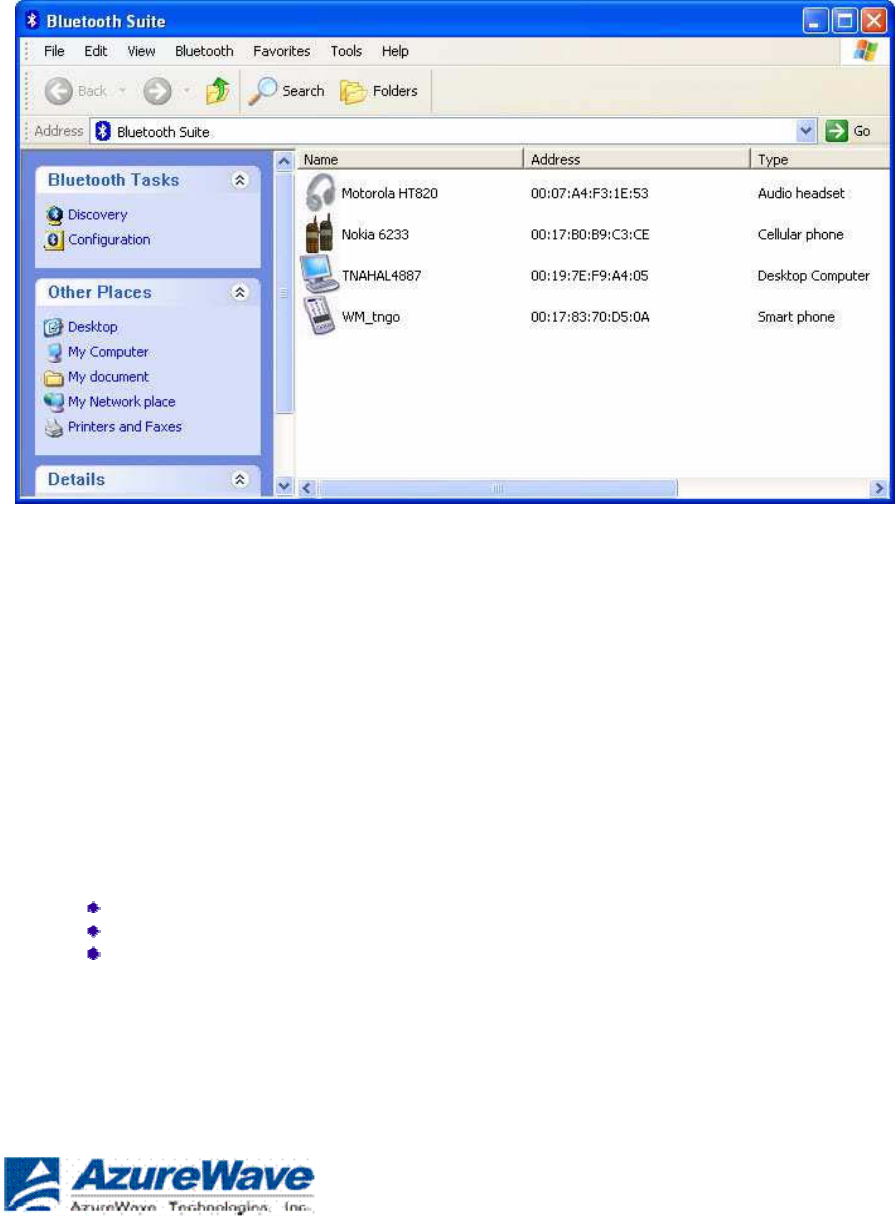Click the side panel vertical scrollbar thumb
The width and height of the screenshot is (895, 1220).
284,292
